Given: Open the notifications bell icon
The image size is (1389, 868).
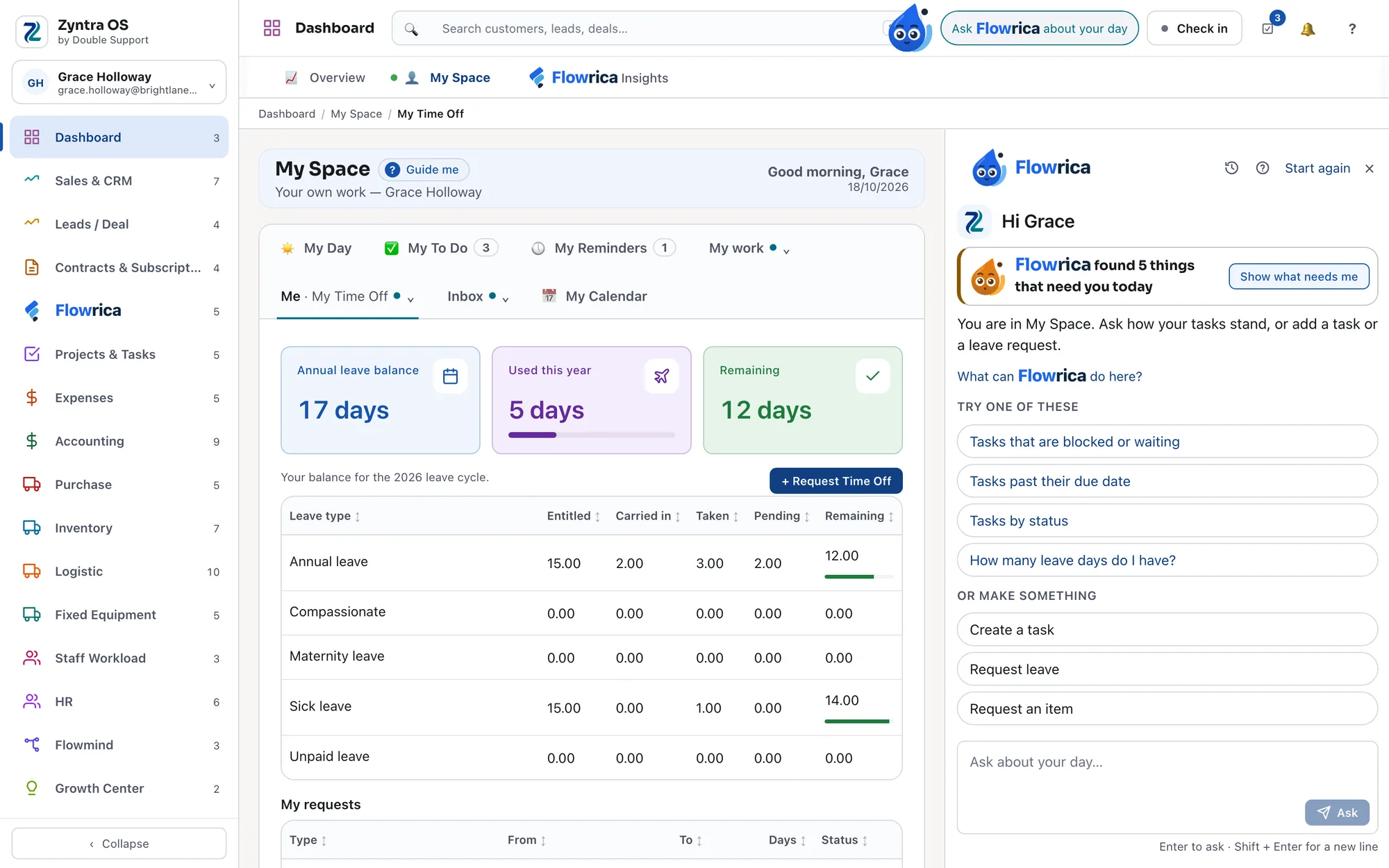Looking at the screenshot, I should tap(1308, 28).
